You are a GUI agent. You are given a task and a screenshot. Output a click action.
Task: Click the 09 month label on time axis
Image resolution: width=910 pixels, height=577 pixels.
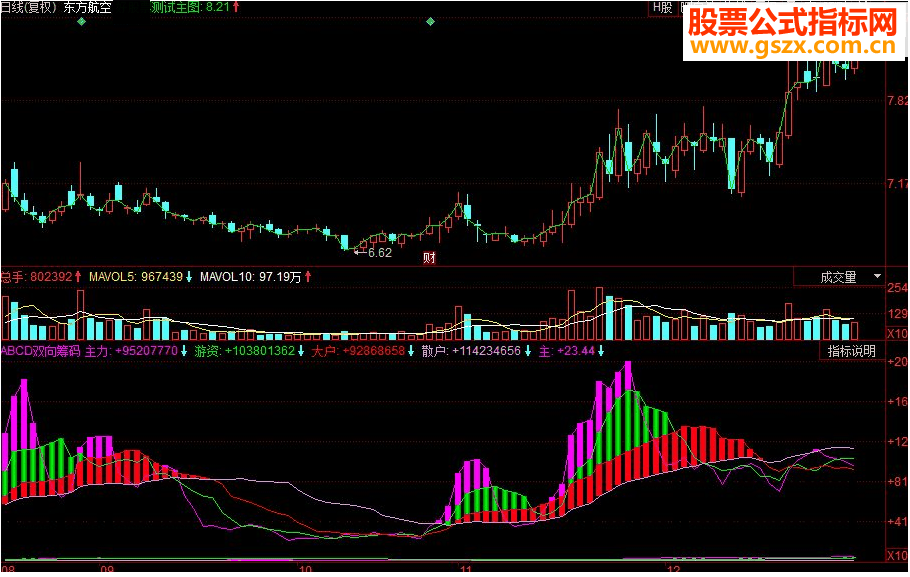pos(107,569)
